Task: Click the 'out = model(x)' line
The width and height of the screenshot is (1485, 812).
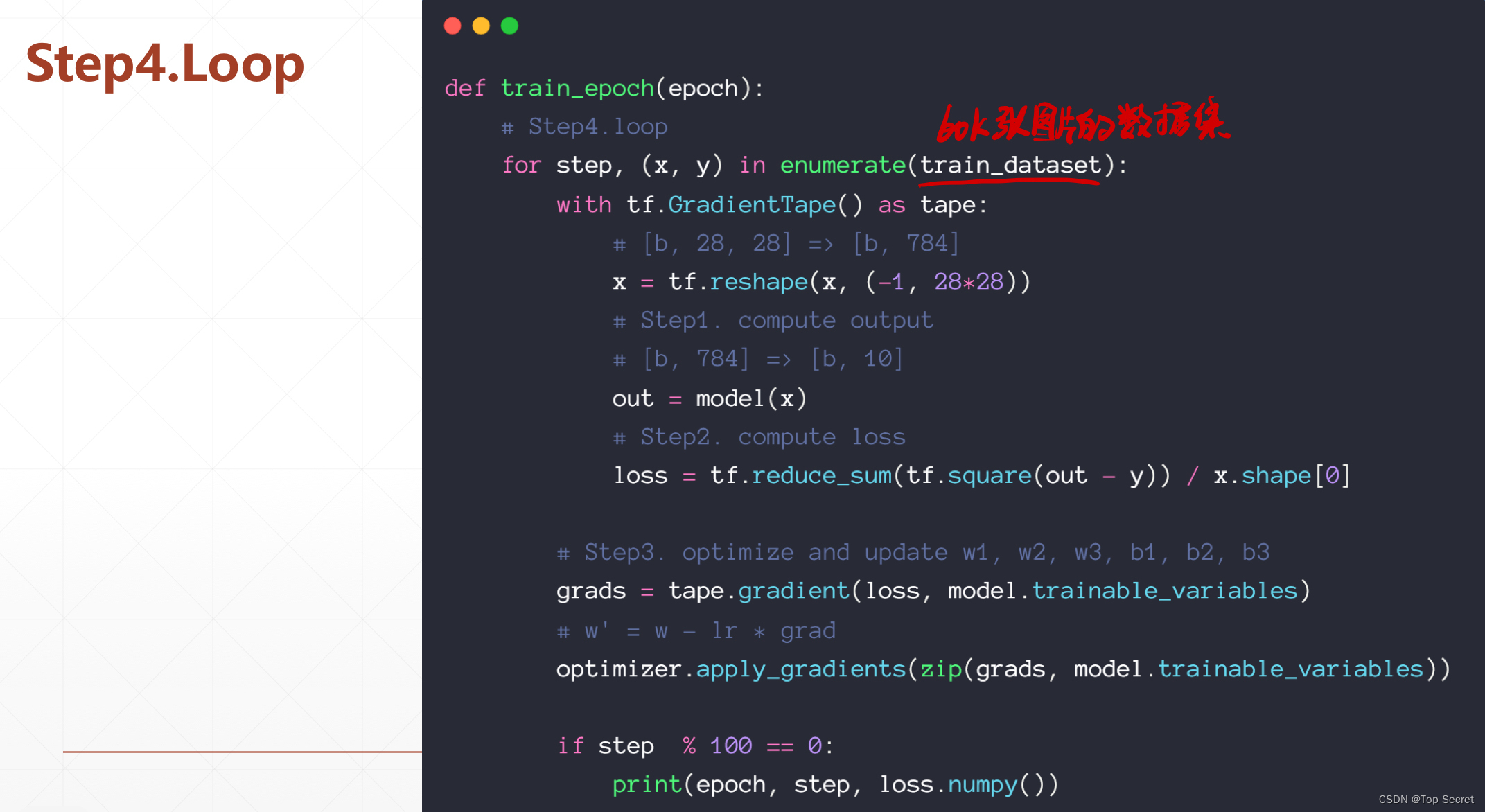Action: tap(710, 398)
